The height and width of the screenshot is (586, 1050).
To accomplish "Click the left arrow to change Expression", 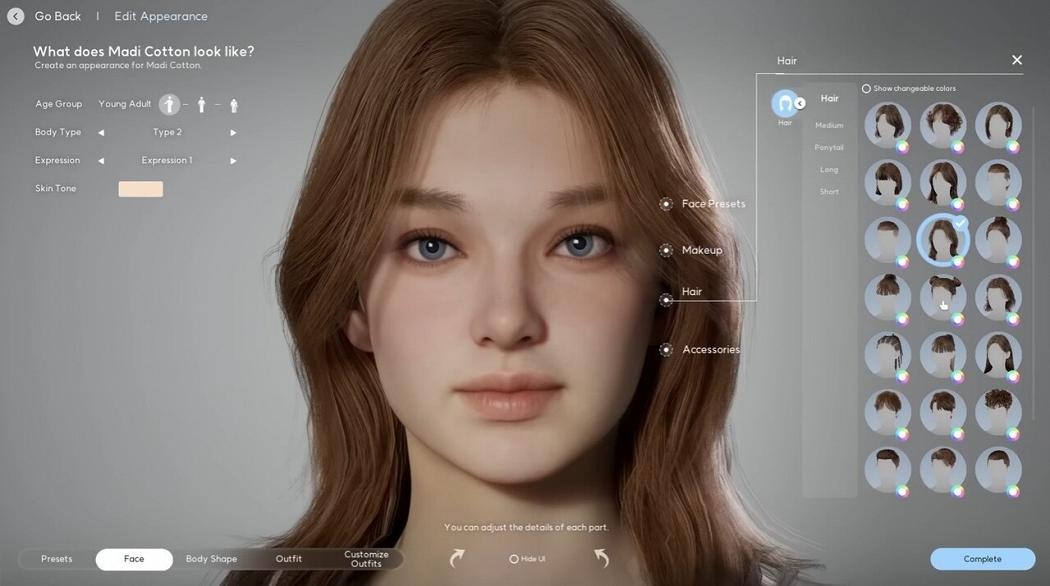I will 99,159.
